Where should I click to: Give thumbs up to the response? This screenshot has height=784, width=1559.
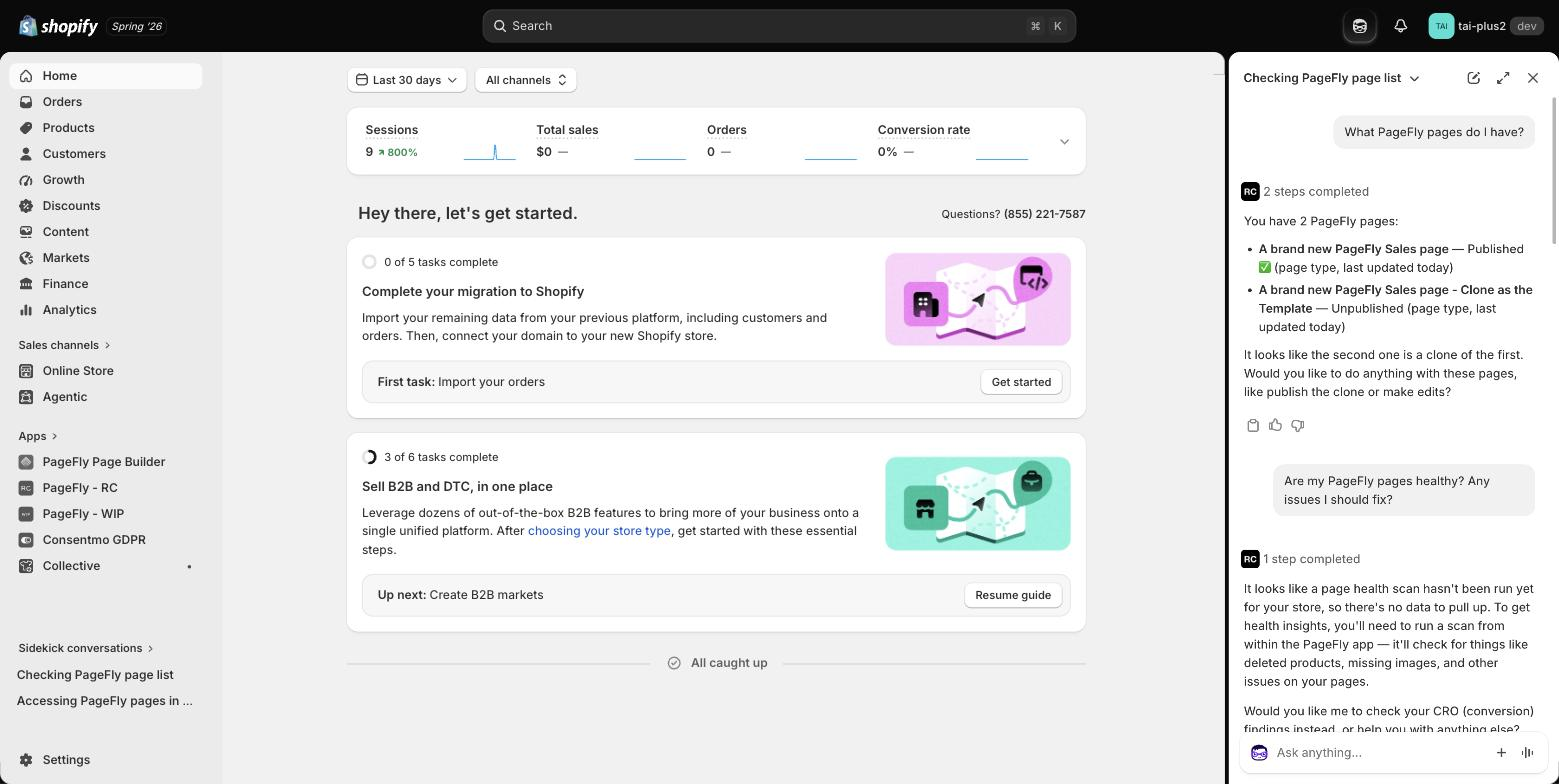pos(1275,426)
